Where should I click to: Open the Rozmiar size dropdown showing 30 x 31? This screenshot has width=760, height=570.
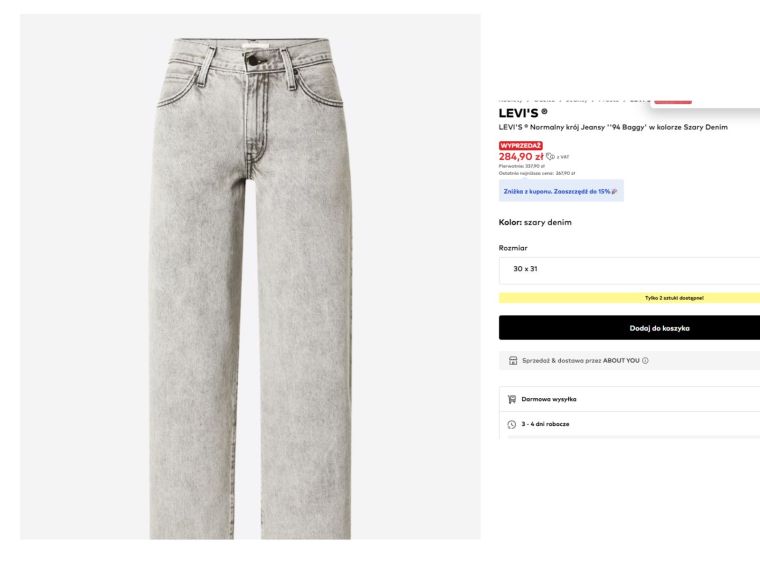629,270
